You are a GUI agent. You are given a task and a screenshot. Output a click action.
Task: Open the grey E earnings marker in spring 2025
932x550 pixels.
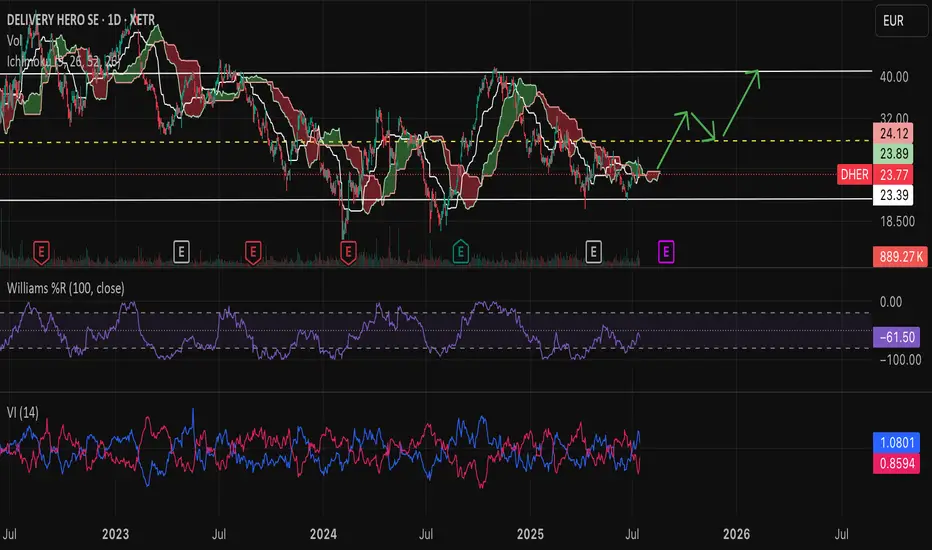click(x=593, y=252)
